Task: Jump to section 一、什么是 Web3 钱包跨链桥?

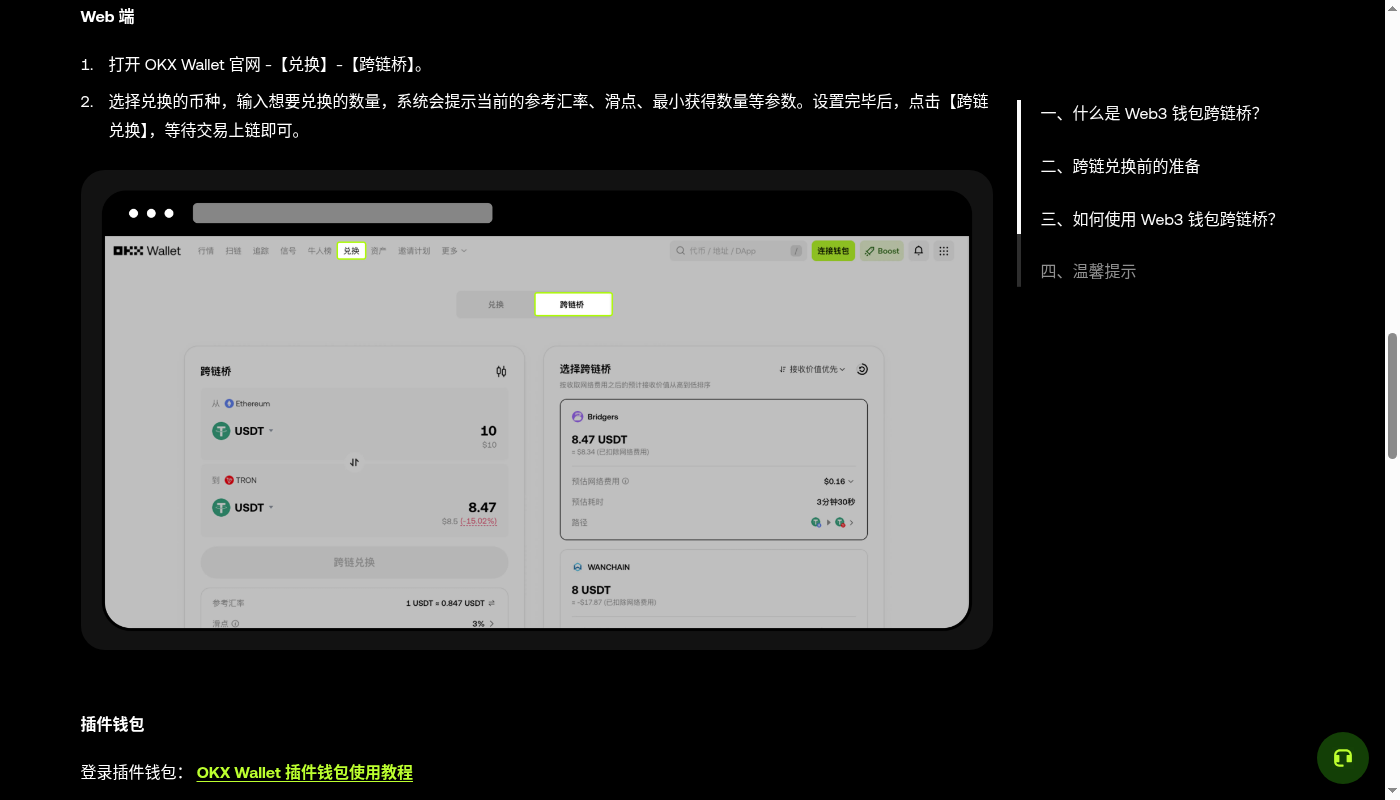Action: click(x=1150, y=114)
